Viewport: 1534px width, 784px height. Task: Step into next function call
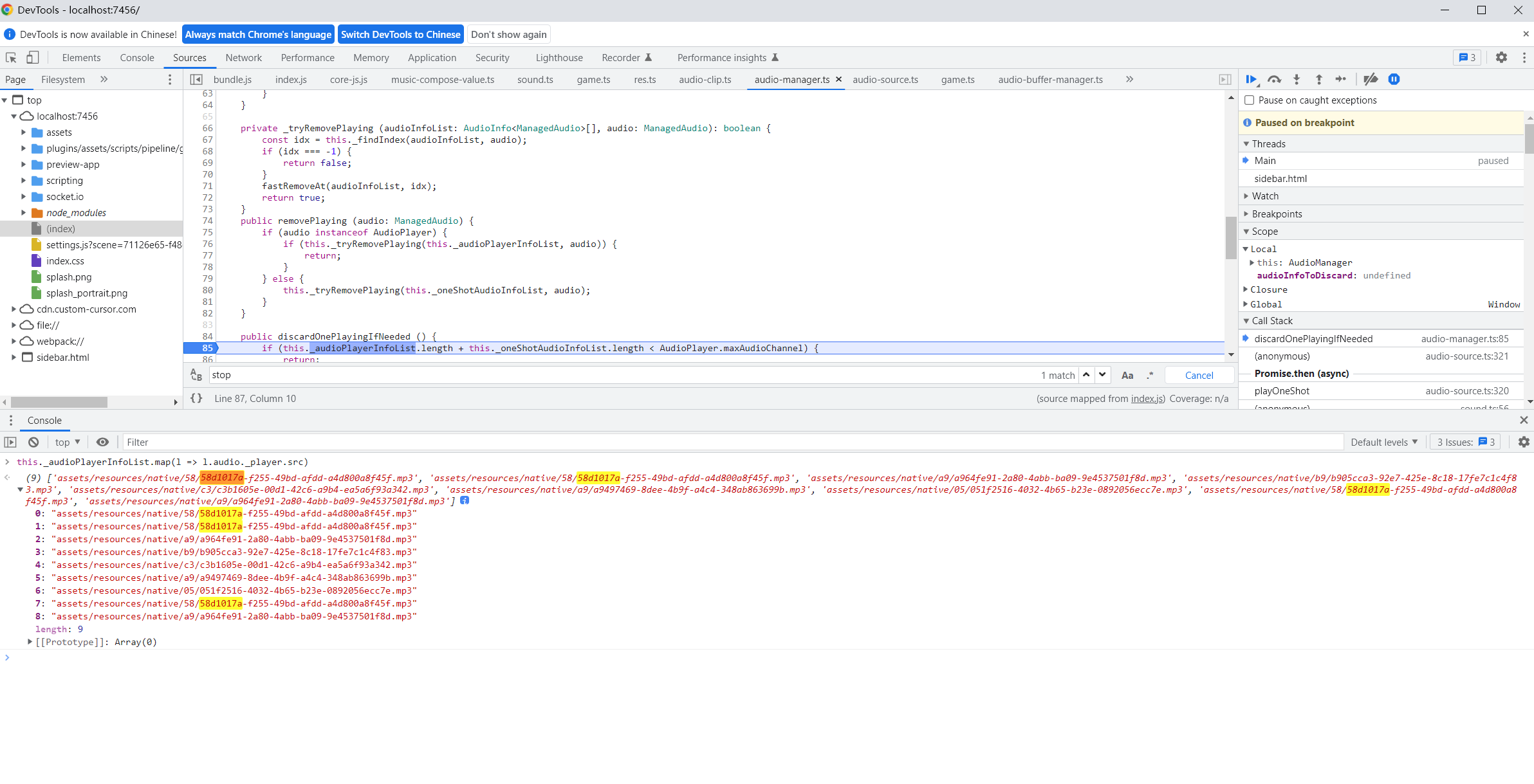coord(1297,79)
